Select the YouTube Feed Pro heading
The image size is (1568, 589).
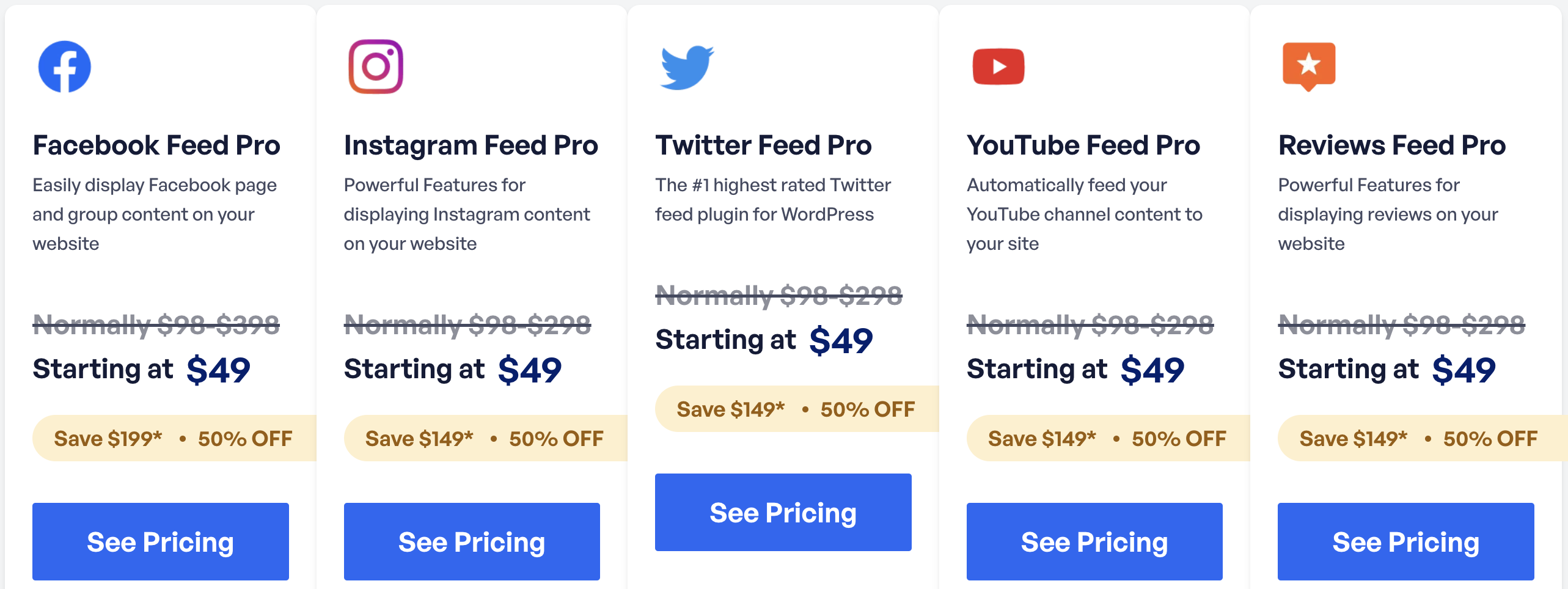point(1083,145)
